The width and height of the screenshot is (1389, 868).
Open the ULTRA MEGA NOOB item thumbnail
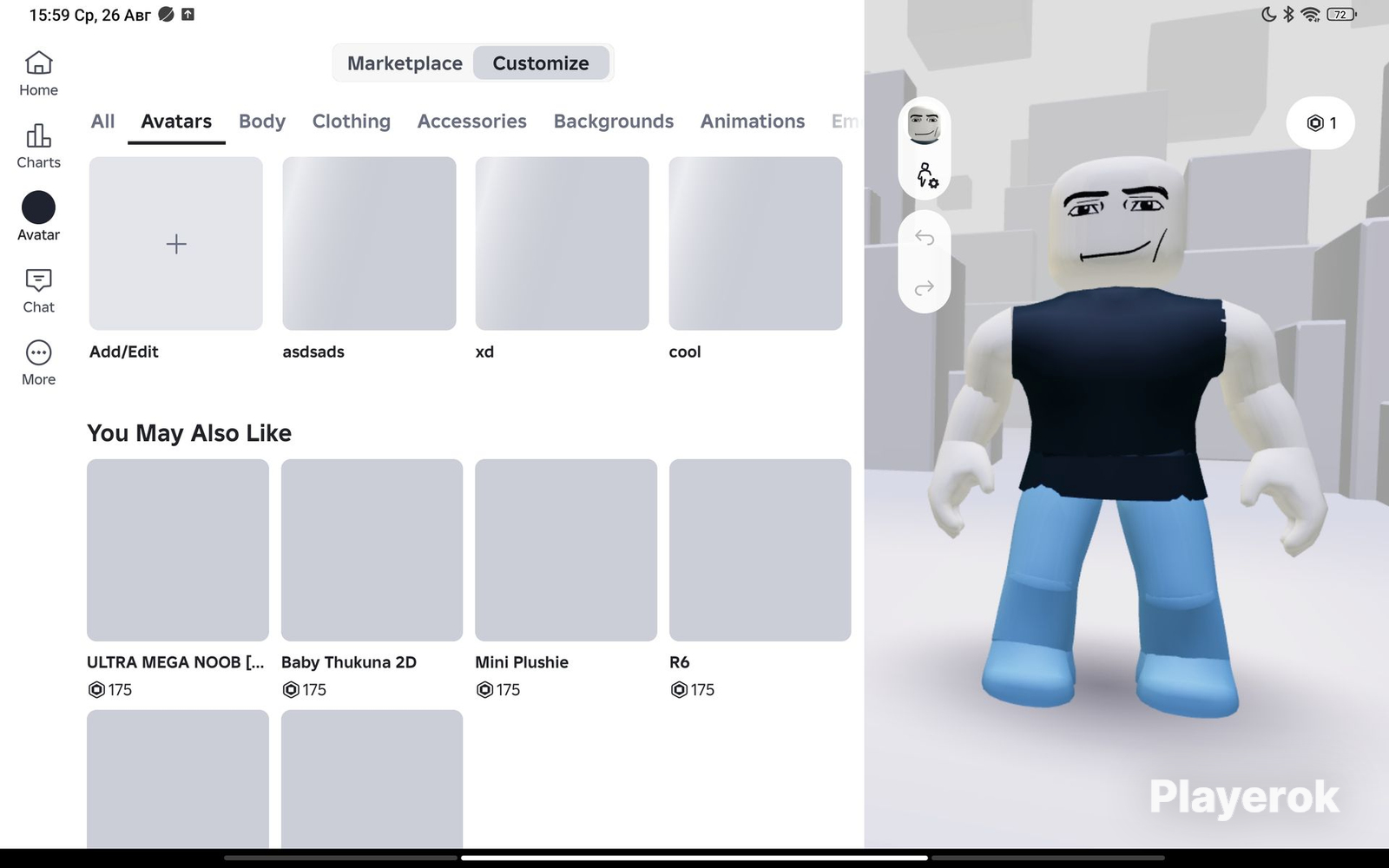coord(178,550)
